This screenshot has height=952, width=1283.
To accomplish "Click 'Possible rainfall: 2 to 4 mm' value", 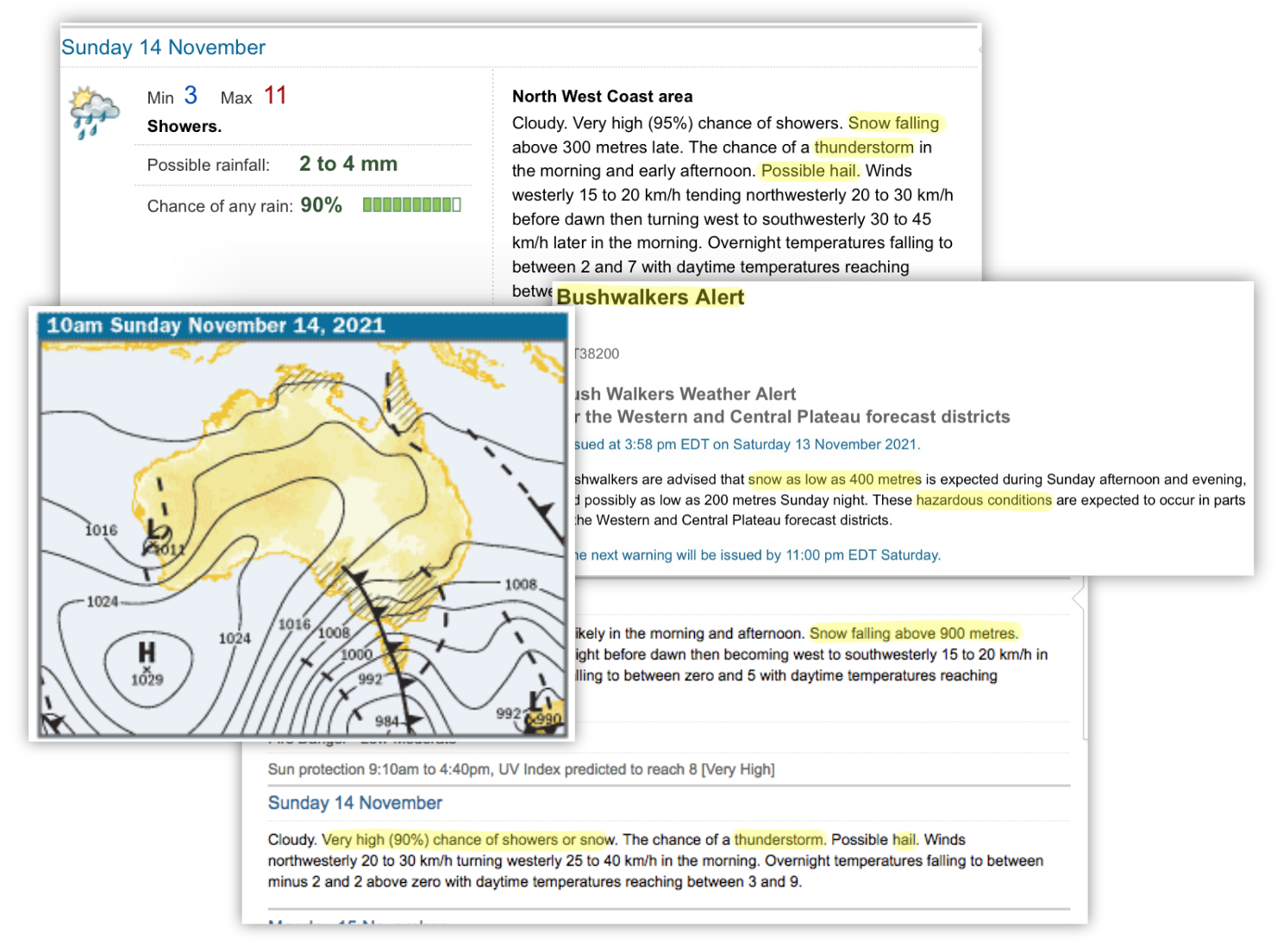I will (348, 164).
